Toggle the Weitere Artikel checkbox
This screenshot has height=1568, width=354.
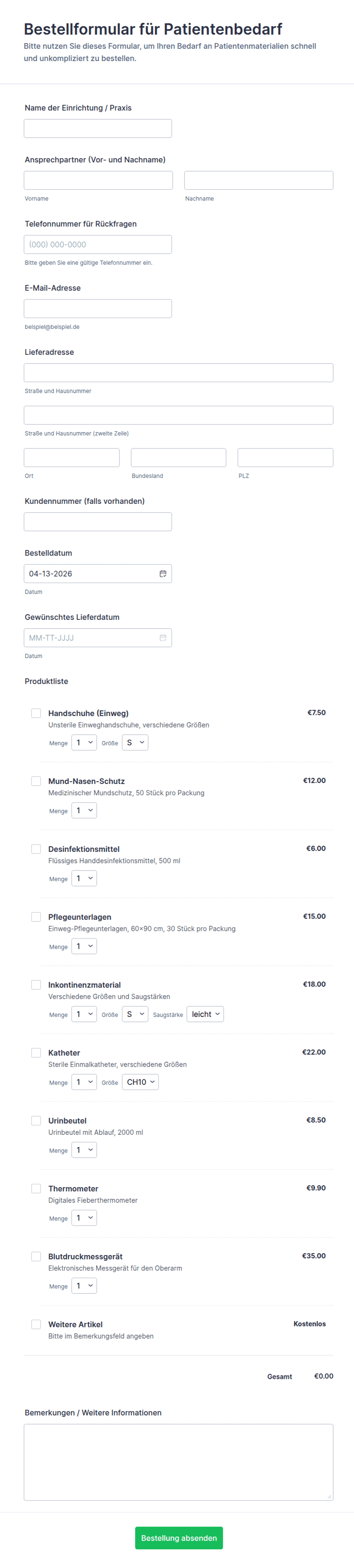pos(36,1324)
